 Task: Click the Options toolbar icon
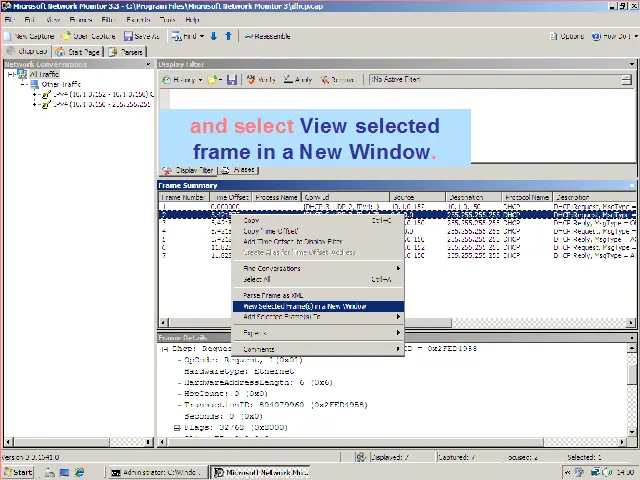(x=553, y=36)
